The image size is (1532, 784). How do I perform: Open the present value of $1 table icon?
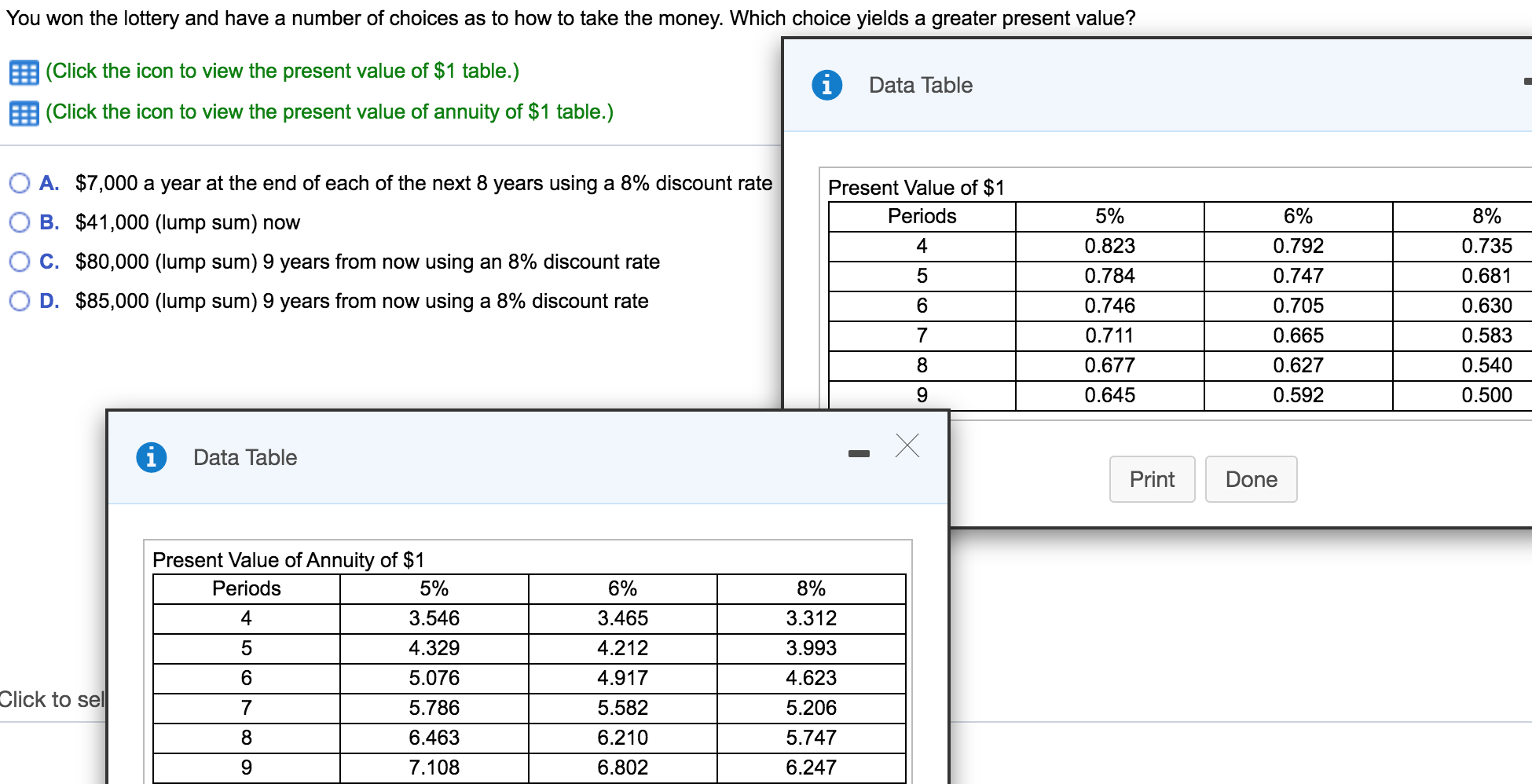tap(24, 73)
